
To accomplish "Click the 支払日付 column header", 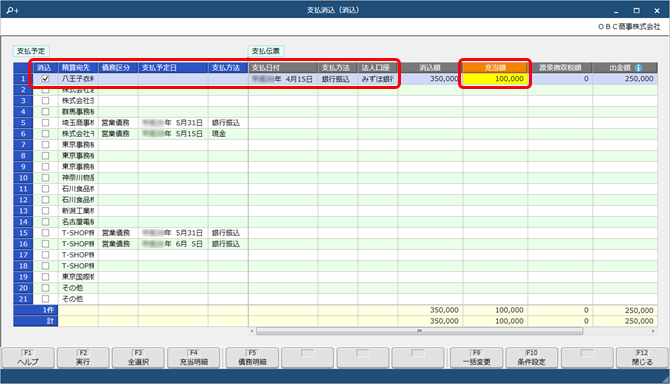I will click(283, 67).
